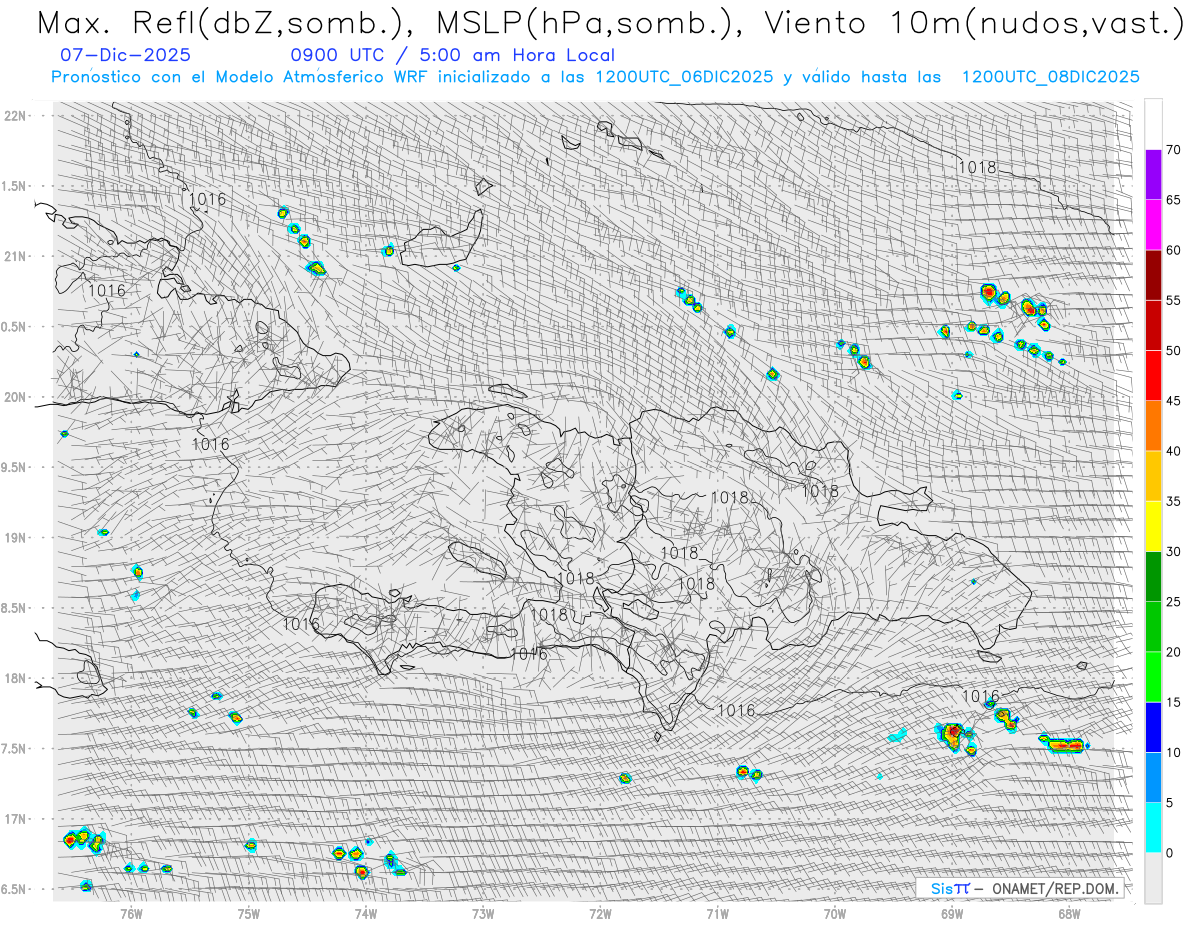1200x927 pixels.
Task: Select the '15' colorbar tick label
Action: pos(1174,702)
